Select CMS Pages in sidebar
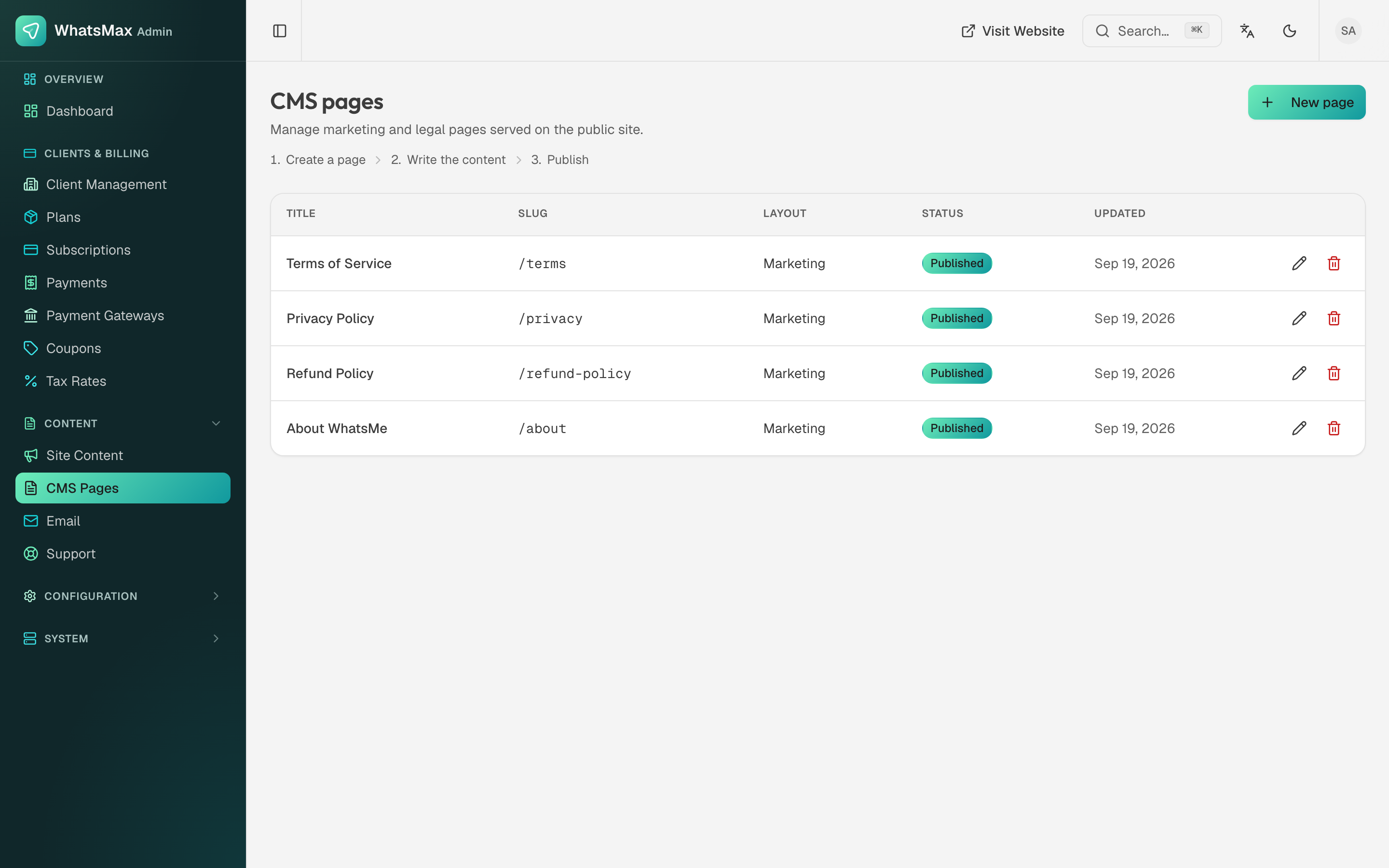This screenshot has height=868, width=1389. 123,488
